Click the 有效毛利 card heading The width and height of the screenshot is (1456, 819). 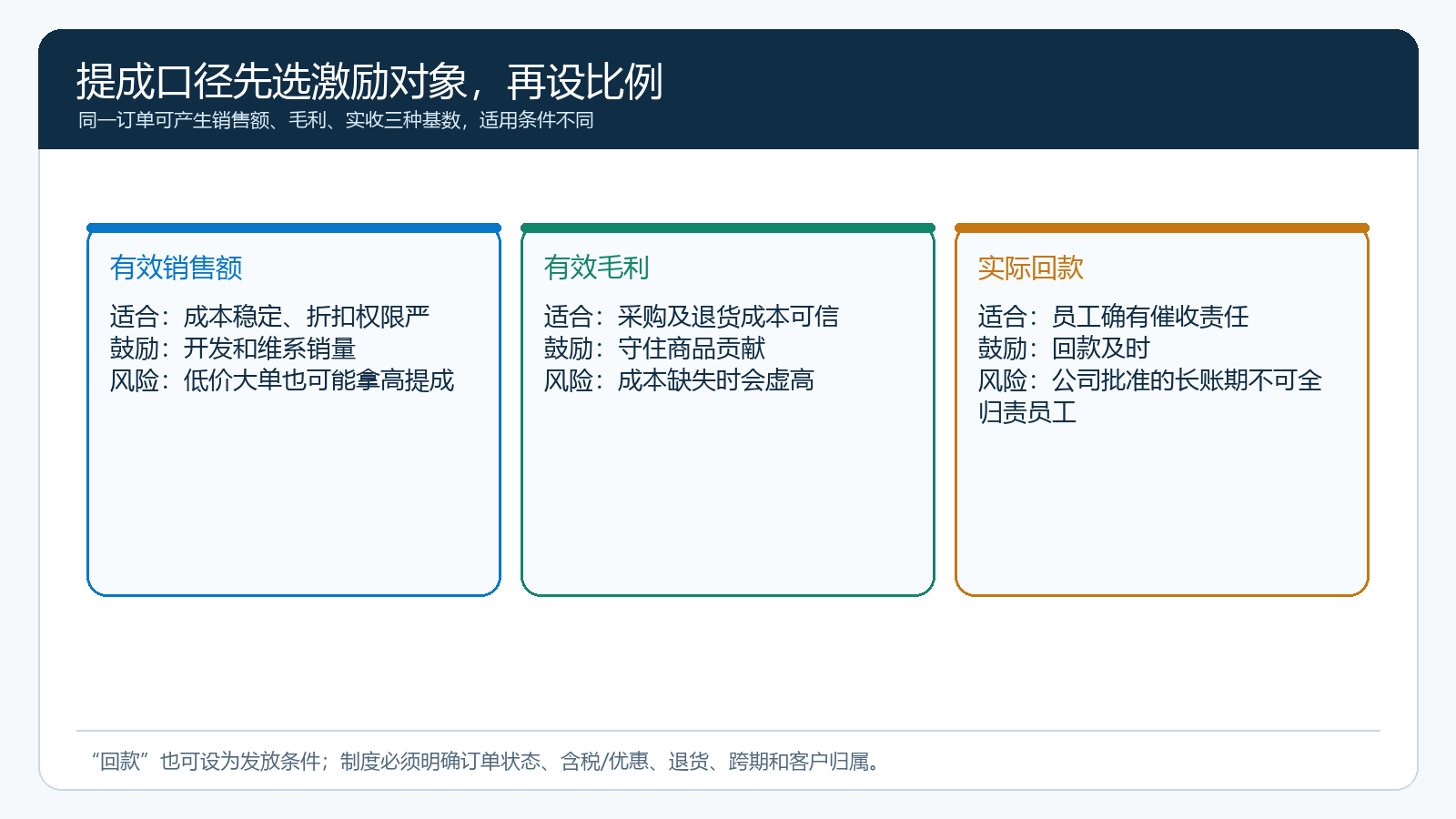click(x=597, y=268)
